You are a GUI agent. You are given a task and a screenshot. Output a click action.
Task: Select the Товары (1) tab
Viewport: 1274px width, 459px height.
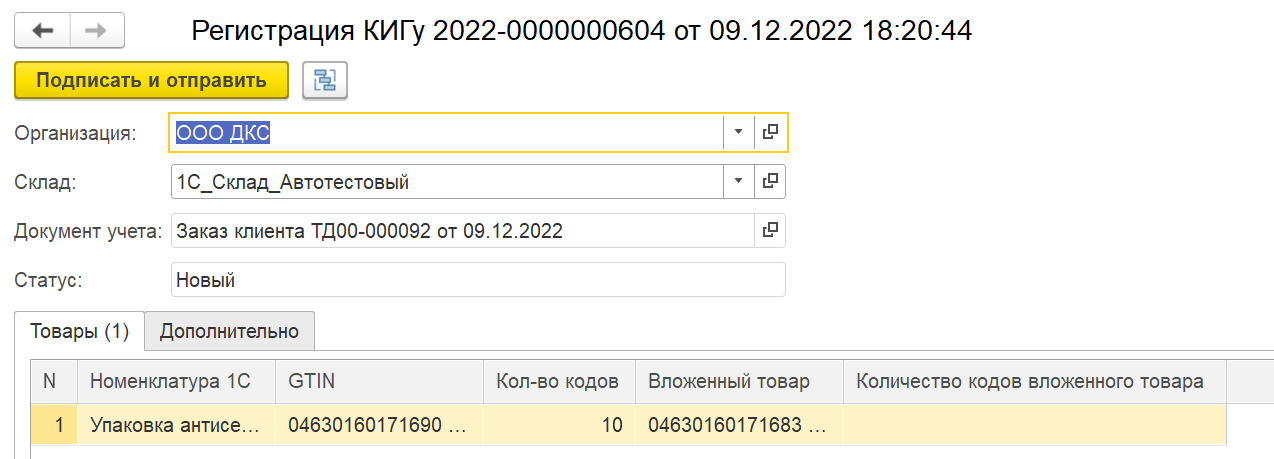point(80,331)
